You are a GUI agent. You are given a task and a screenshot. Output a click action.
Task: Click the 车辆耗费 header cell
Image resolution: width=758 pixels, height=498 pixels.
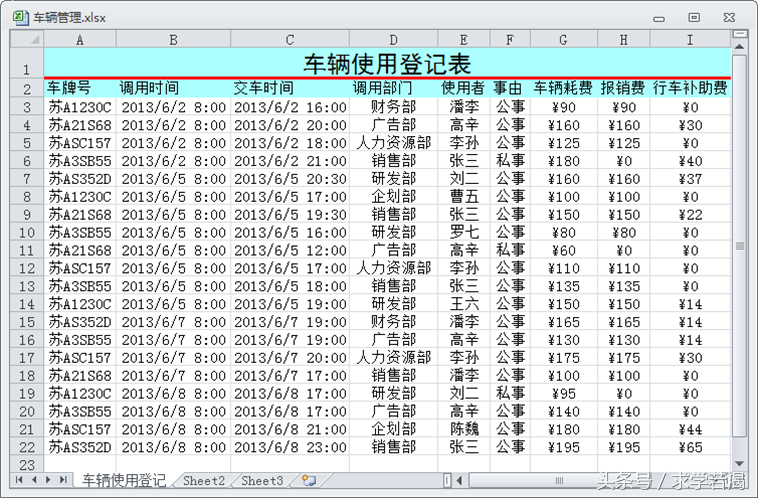[x=564, y=88]
